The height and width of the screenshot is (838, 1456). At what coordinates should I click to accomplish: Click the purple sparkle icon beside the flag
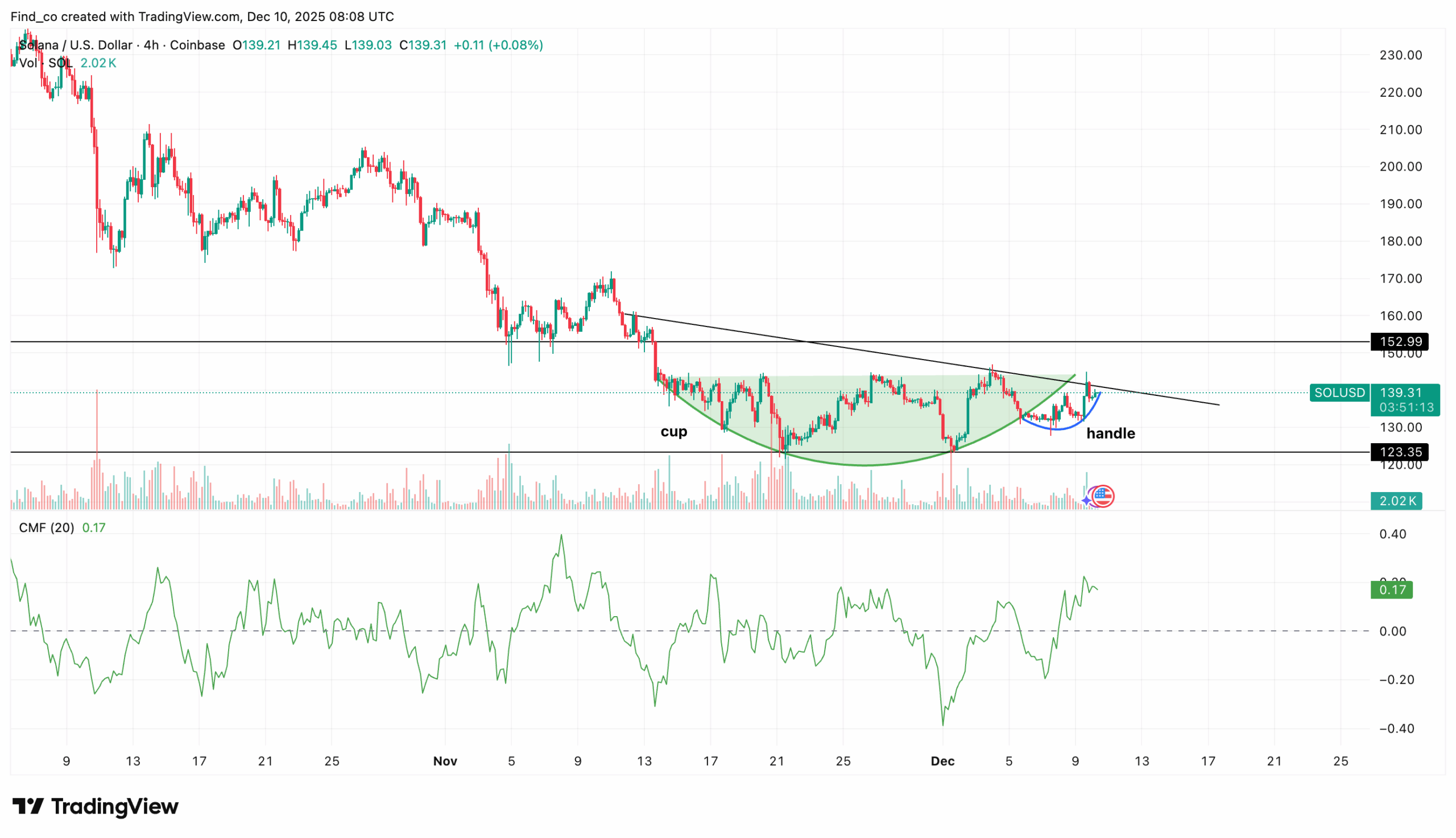point(1086,501)
